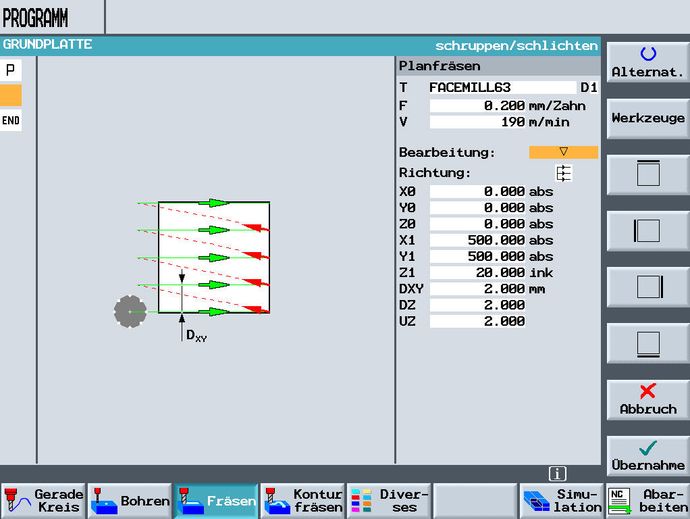Open the Bohren menu
This screenshot has height=519, width=690.
tap(129, 501)
